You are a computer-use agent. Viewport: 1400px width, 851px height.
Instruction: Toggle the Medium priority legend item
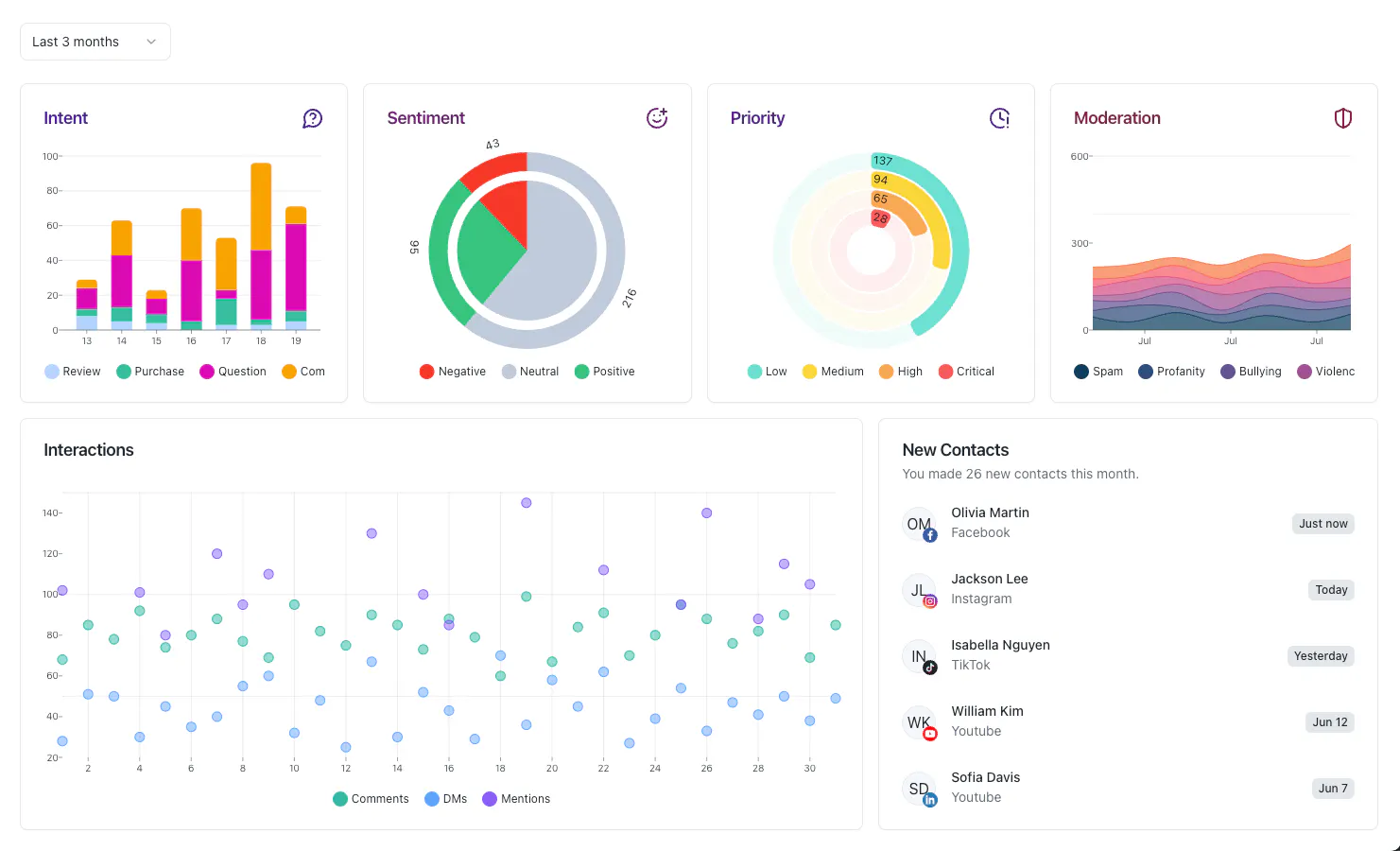(x=833, y=372)
